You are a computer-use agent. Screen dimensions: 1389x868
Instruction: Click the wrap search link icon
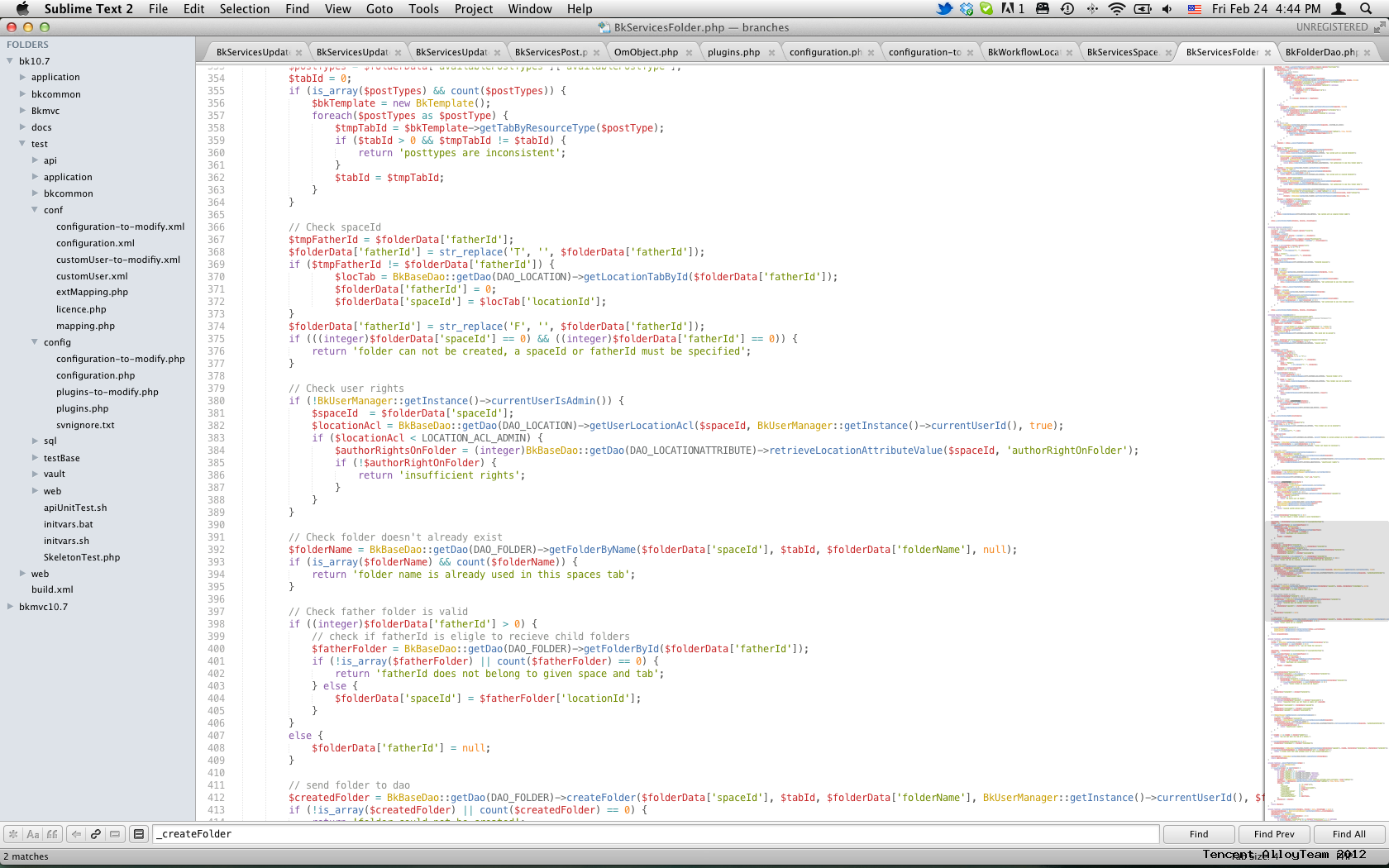pos(96,834)
